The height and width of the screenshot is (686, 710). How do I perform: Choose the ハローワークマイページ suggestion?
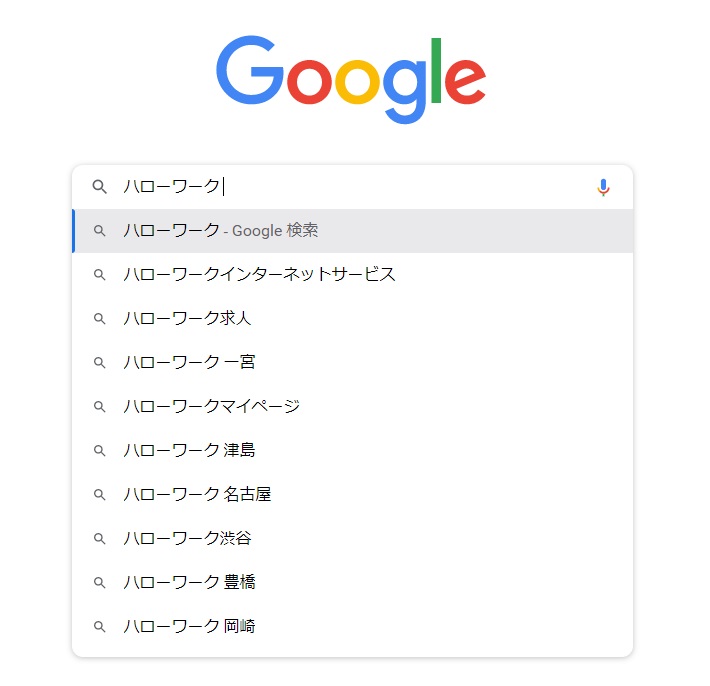[x=353, y=406]
